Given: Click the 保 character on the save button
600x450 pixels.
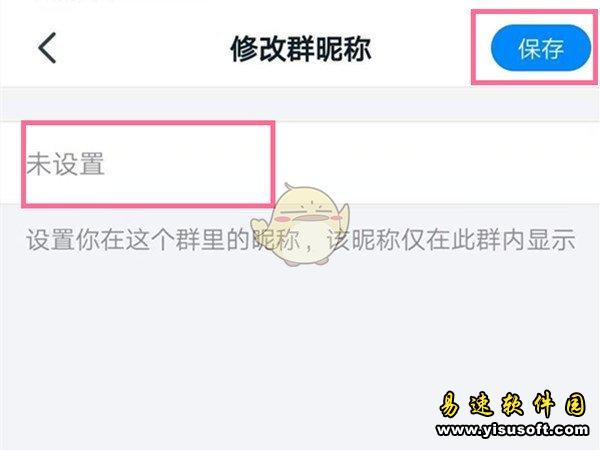Looking at the screenshot, I should click(529, 49).
